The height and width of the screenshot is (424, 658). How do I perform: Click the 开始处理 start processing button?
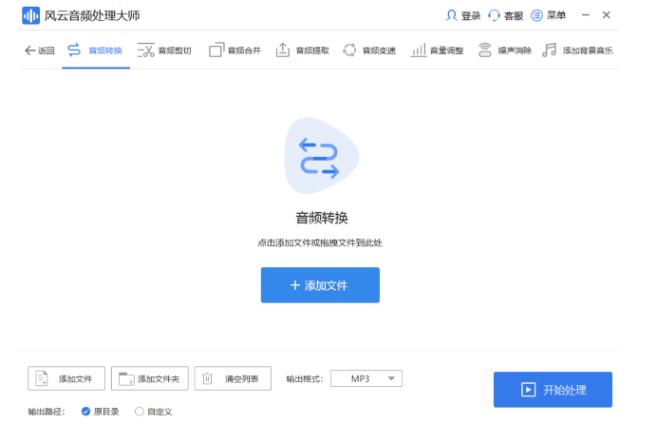click(x=553, y=390)
